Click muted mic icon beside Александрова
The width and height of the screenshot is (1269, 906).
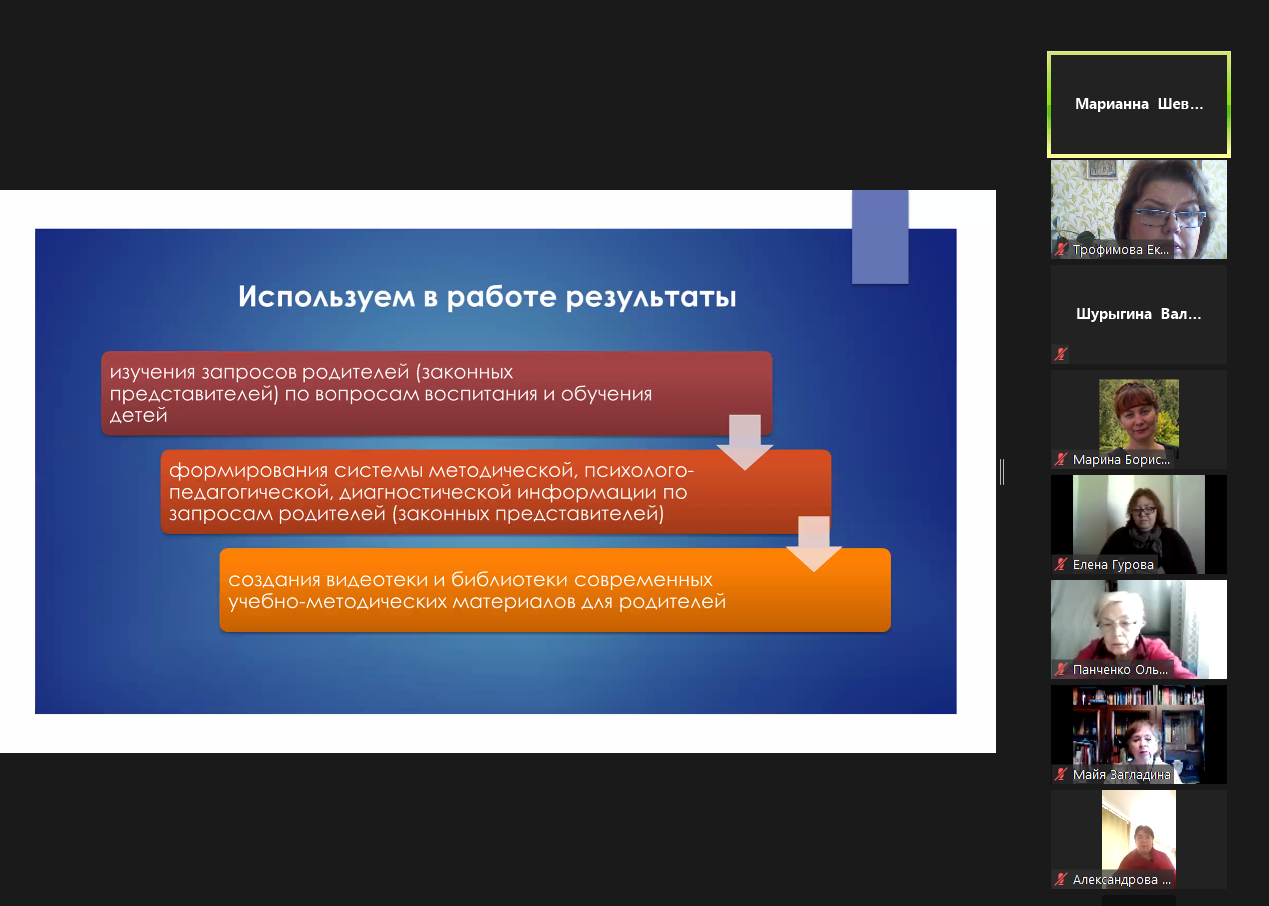1061,880
